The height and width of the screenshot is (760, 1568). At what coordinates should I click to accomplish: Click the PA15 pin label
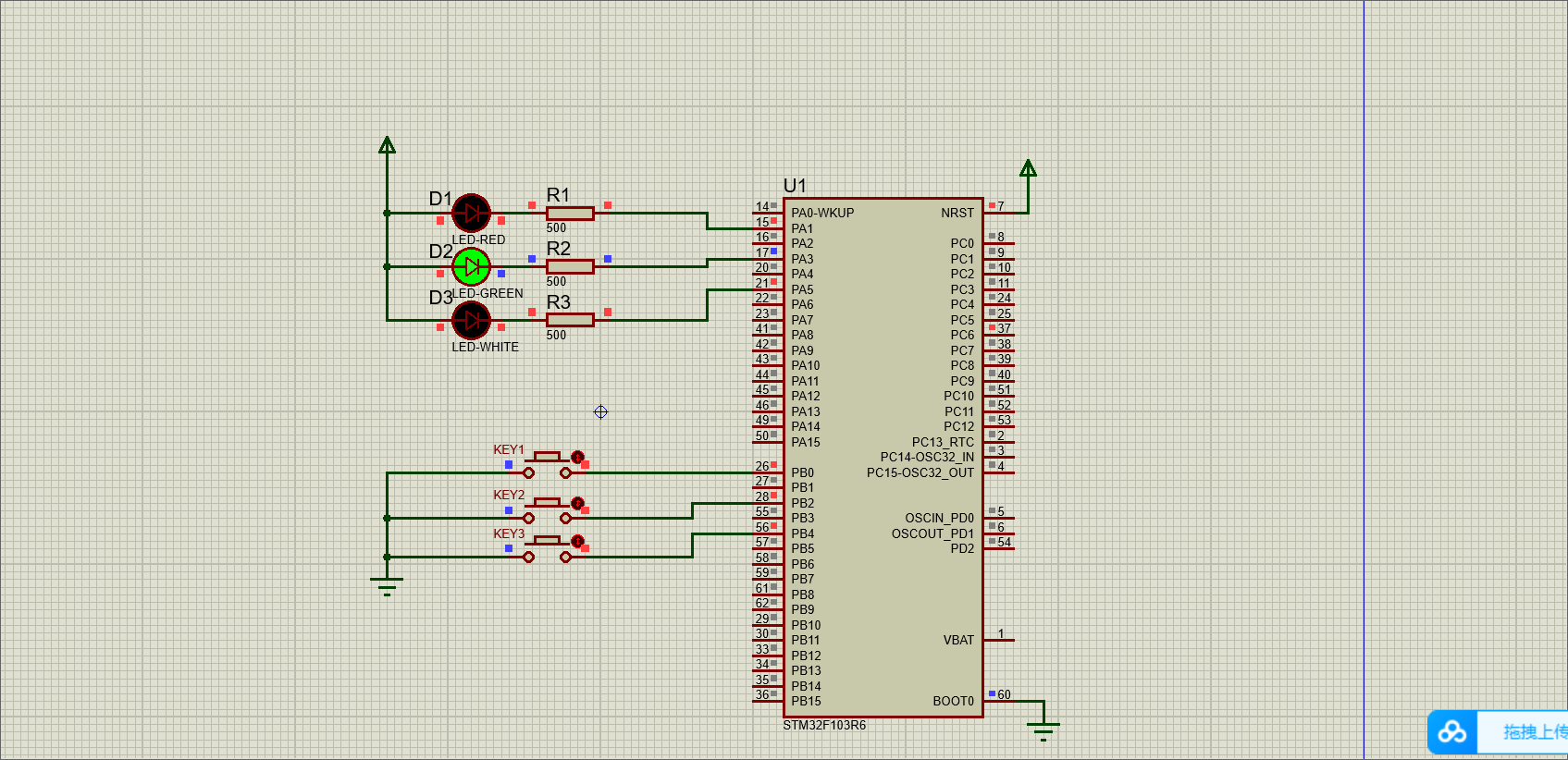tap(806, 442)
